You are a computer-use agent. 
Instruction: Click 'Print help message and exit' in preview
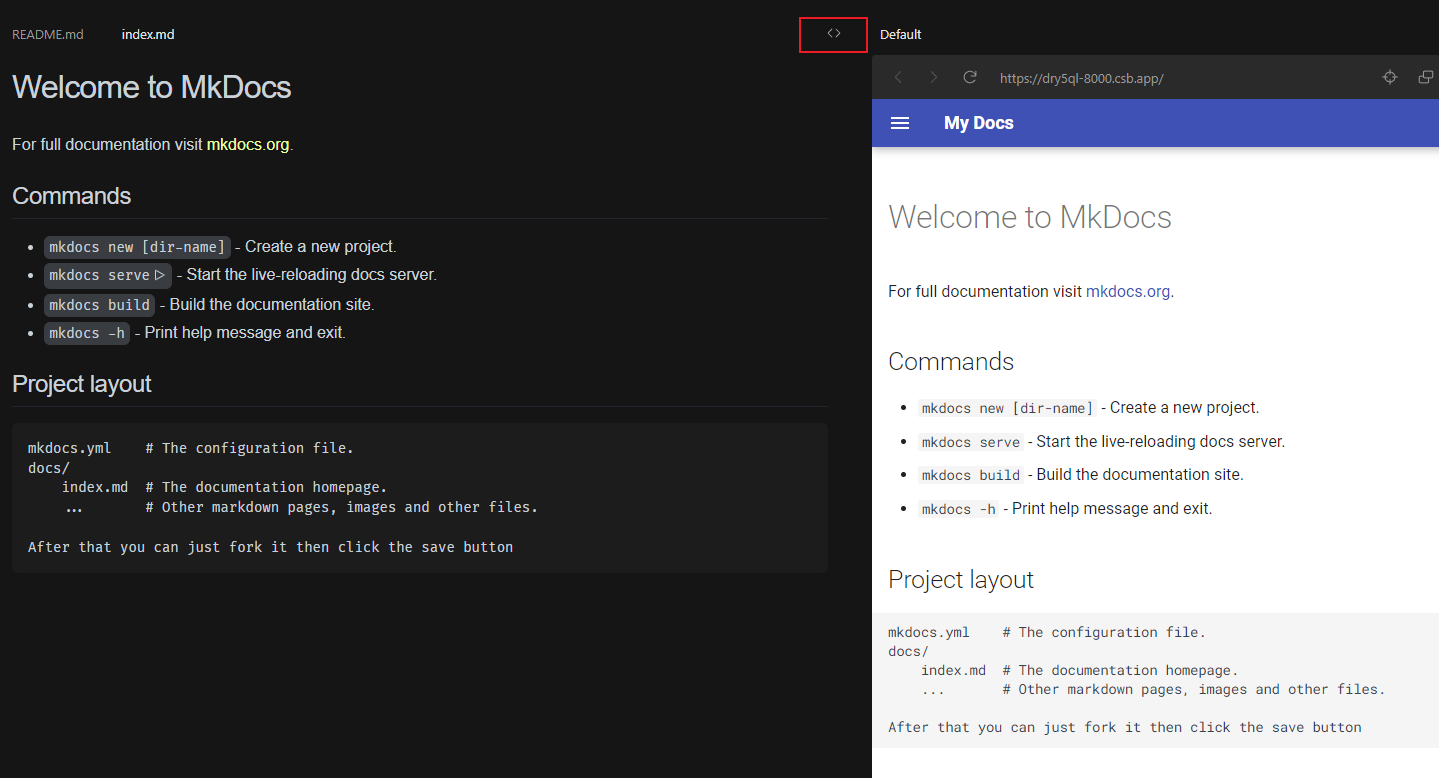point(1112,509)
